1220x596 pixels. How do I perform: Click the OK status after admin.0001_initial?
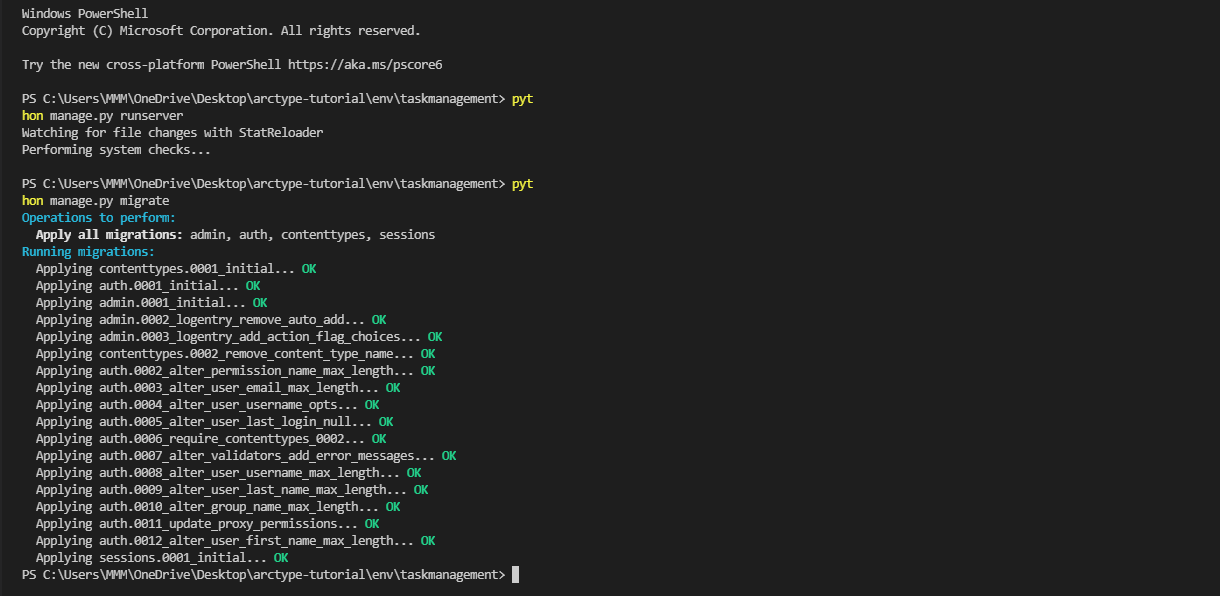pyautogui.click(x=260, y=302)
